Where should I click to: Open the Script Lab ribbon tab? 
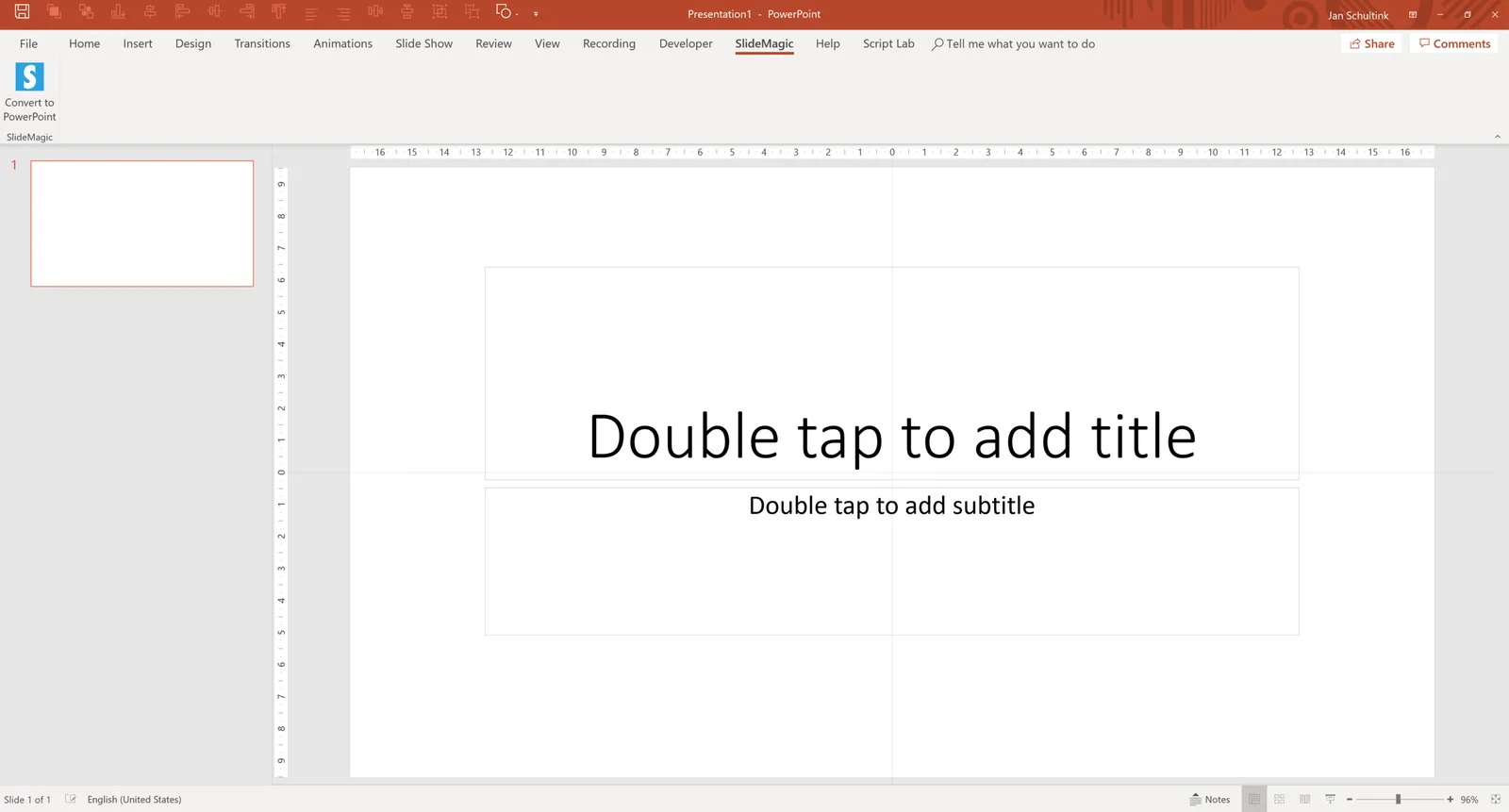click(x=888, y=43)
